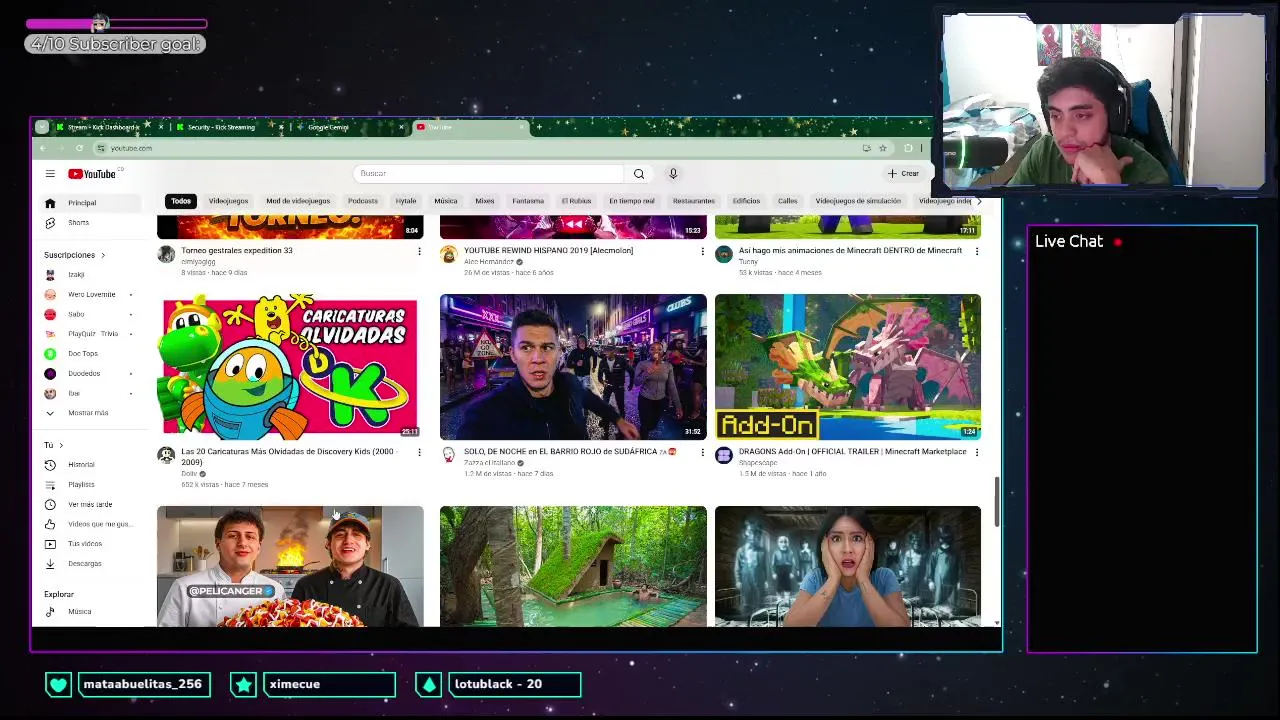The height and width of the screenshot is (720, 1280).
Task: Click the browser back arrow
Action: coord(43,148)
